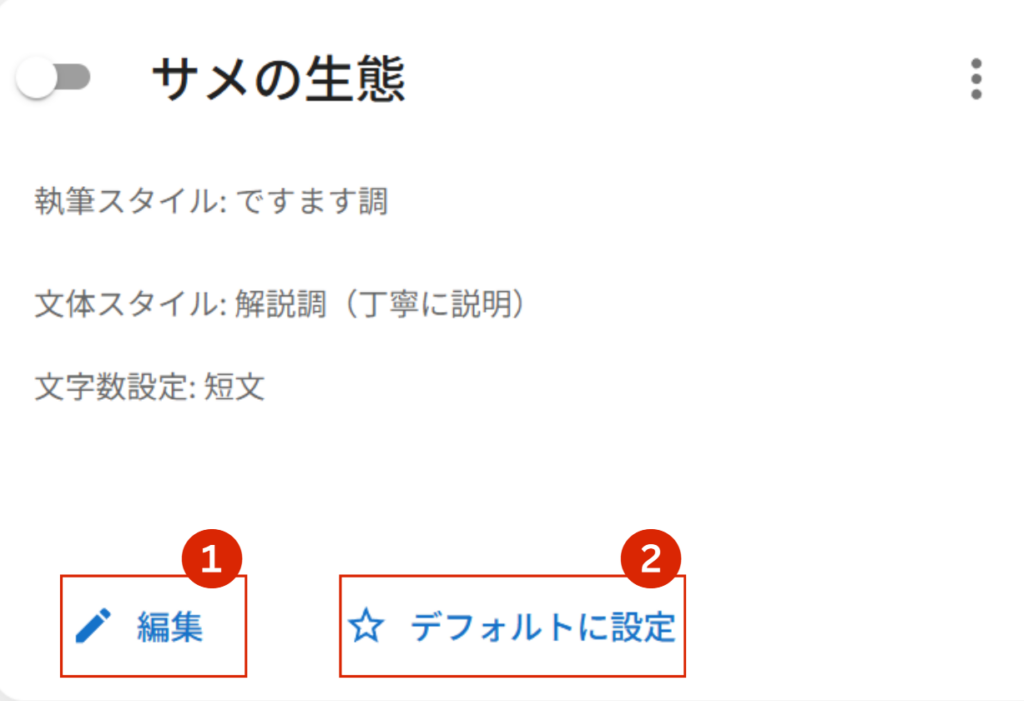Toggle the サメの生態 switch on
Image resolution: width=1024 pixels, height=701 pixels.
click(53, 78)
